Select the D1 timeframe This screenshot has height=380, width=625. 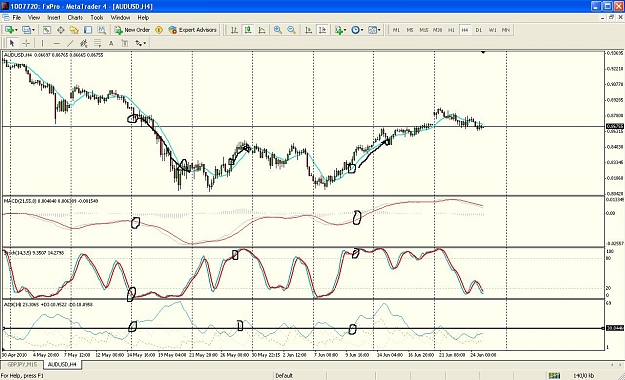(479, 30)
